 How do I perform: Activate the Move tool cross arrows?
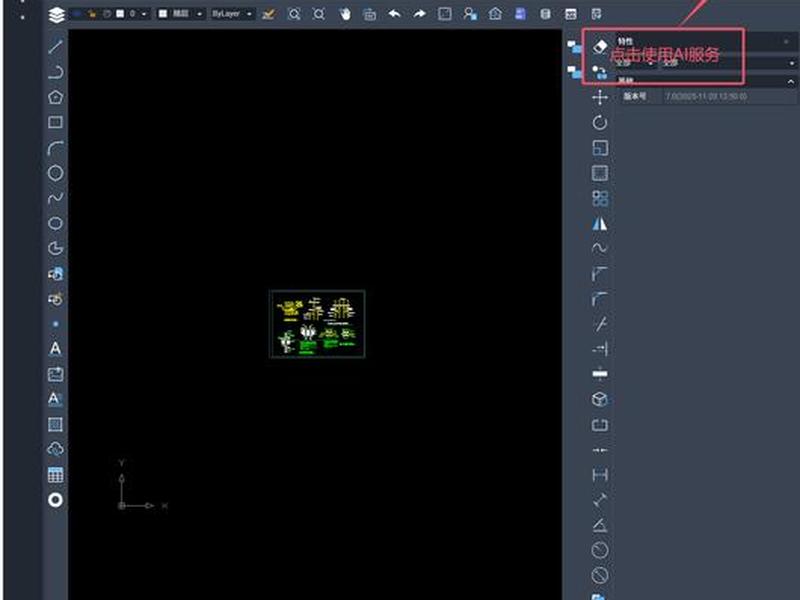pos(600,97)
